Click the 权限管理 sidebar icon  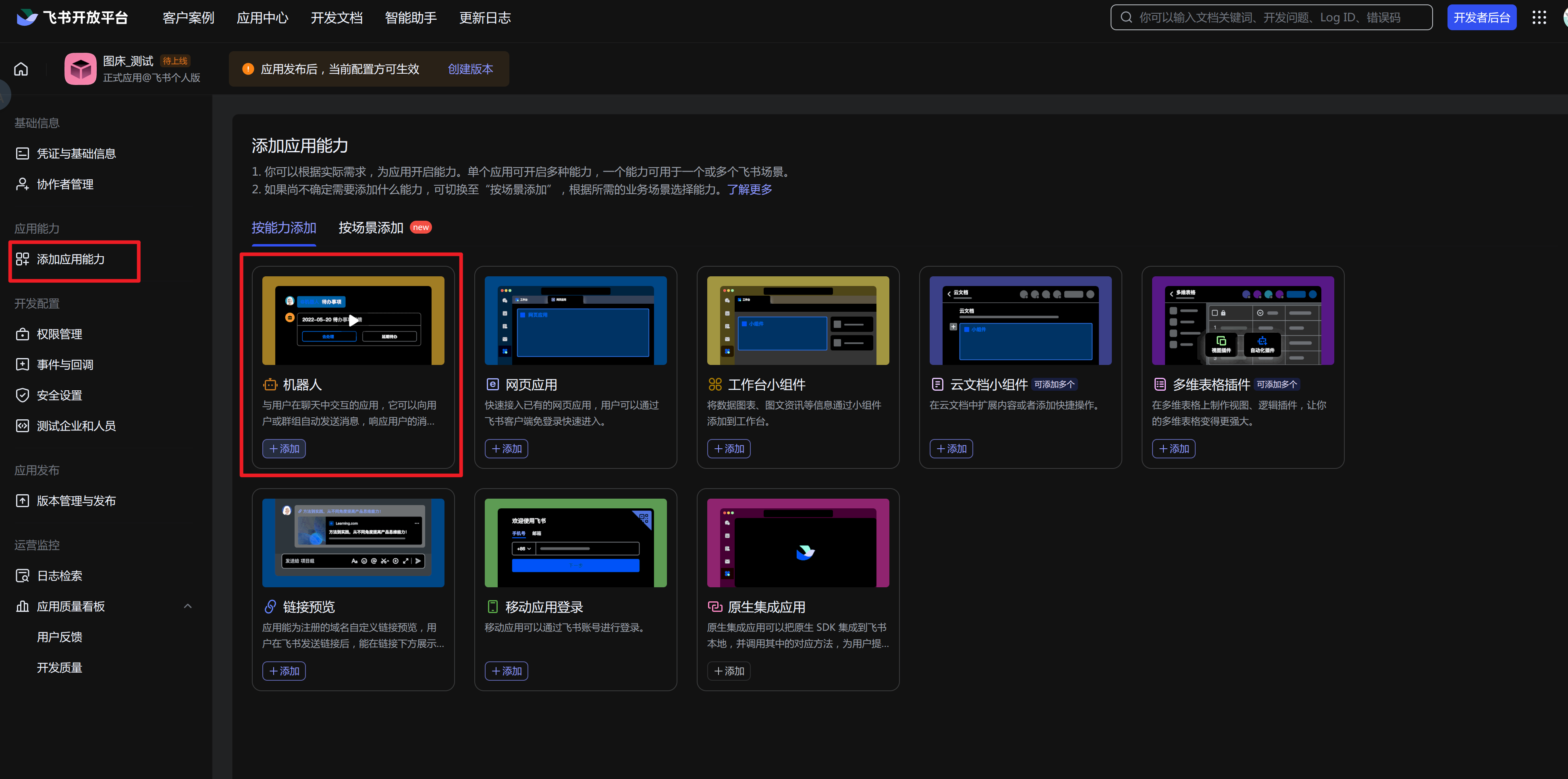pos(23,334)
